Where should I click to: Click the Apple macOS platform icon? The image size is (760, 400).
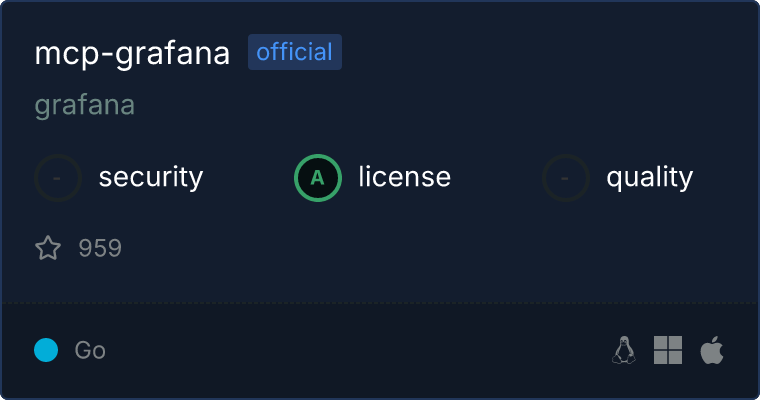click(x=712, y=350)
